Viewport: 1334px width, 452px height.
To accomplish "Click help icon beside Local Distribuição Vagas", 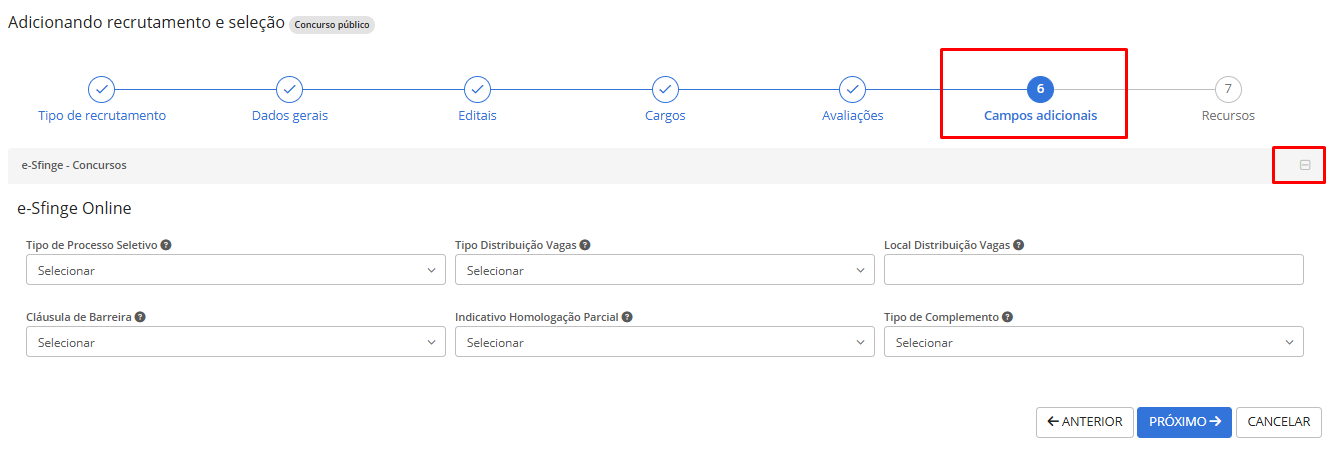I will click(1018, 245).
